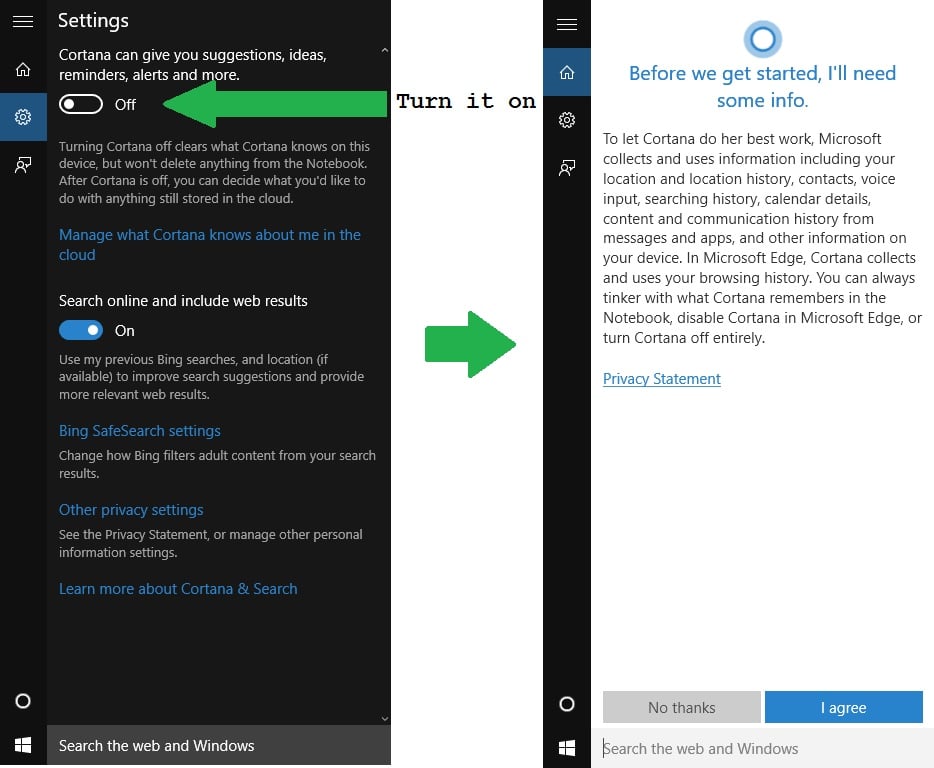Open the hamburger menu in the Settings panel
Viewport: 934px width, 768px height.
[23, 22]
